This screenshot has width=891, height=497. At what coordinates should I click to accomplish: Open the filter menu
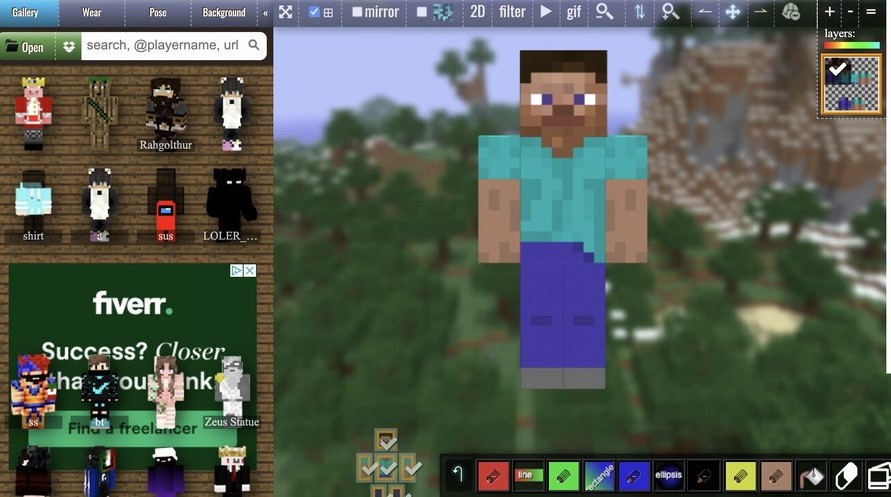point(512,12)
